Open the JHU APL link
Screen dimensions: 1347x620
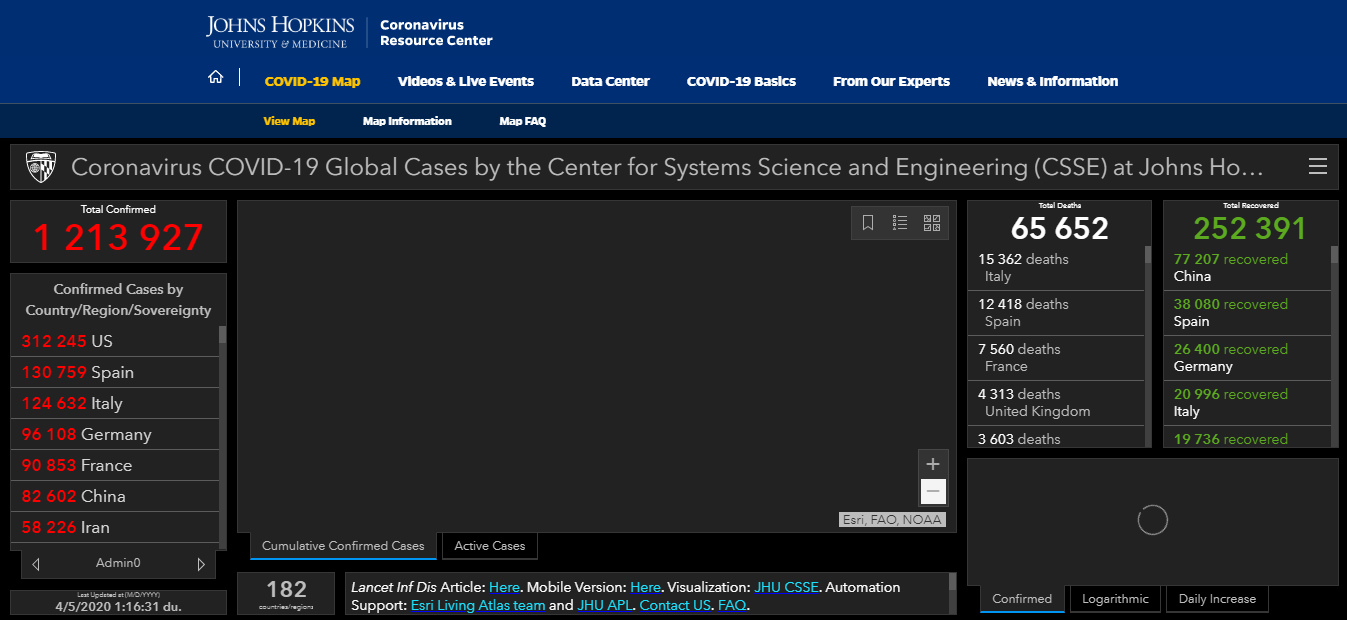point(604,605)
